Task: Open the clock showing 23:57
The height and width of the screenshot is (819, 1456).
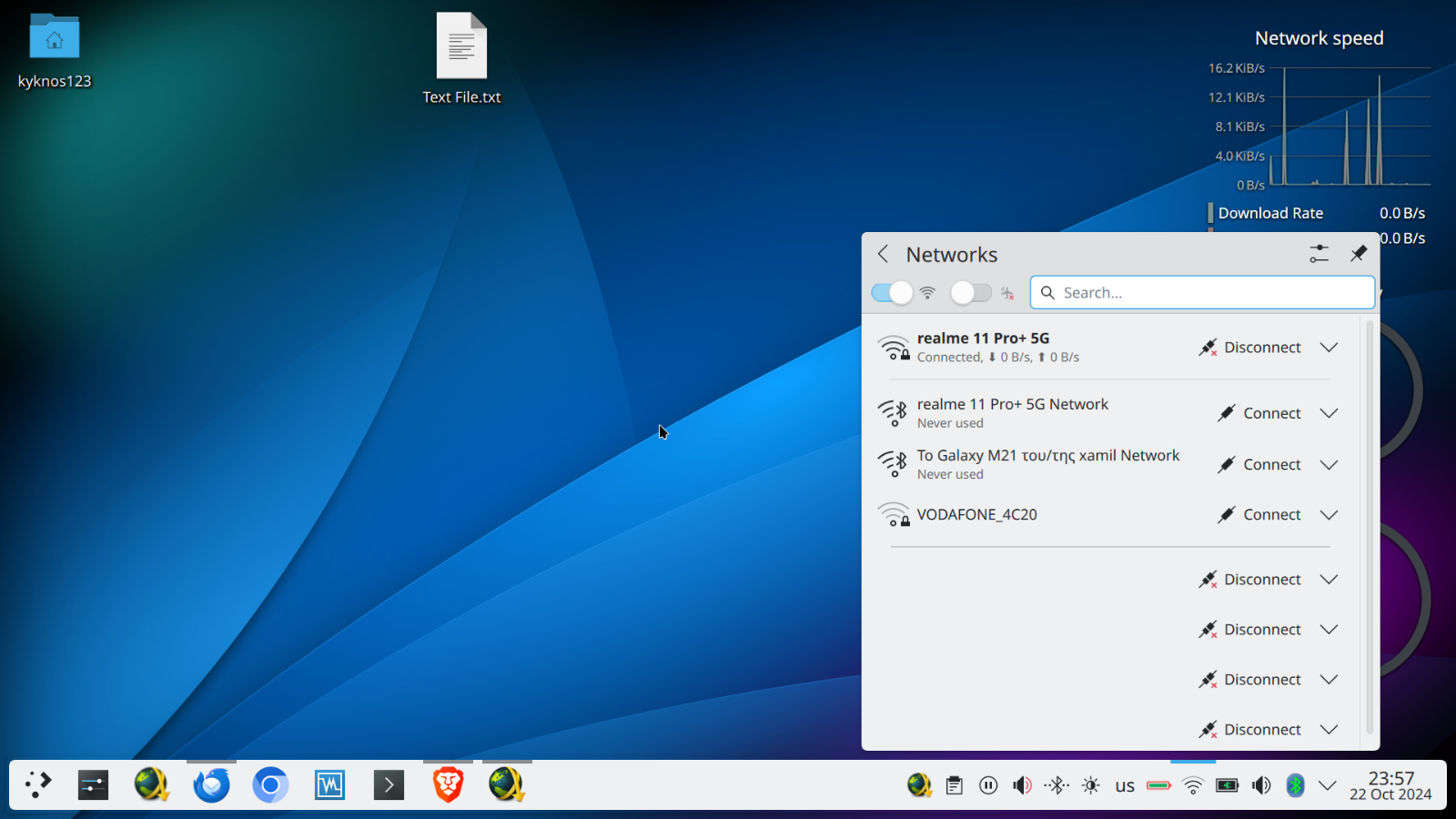Action: (x=1390, y=785)
